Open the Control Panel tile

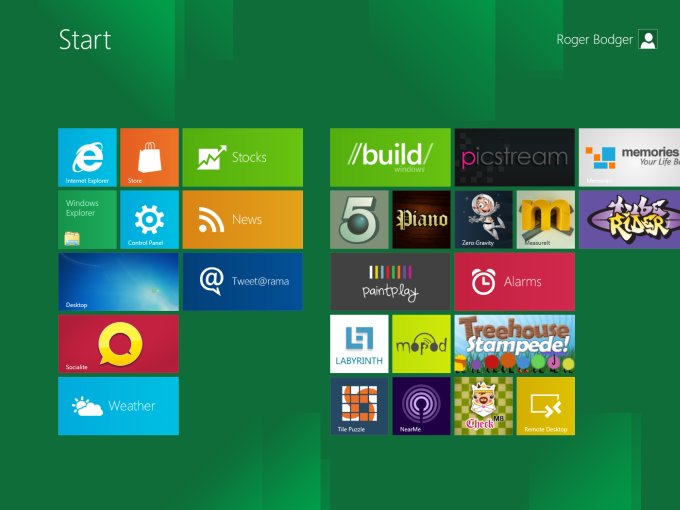[149, 219]
